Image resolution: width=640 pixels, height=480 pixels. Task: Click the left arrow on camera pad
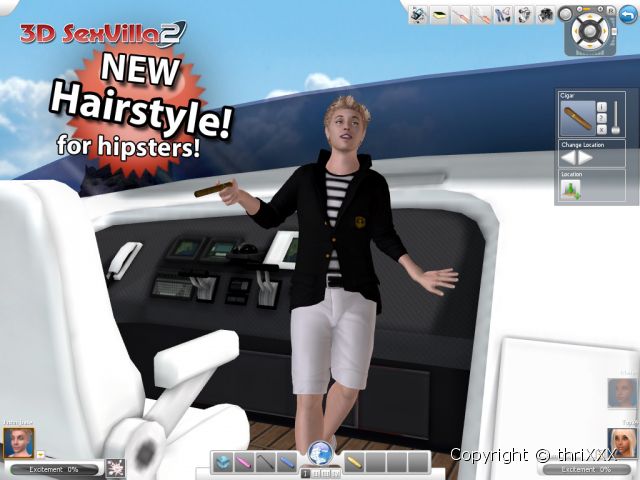(x=576, y=31)
